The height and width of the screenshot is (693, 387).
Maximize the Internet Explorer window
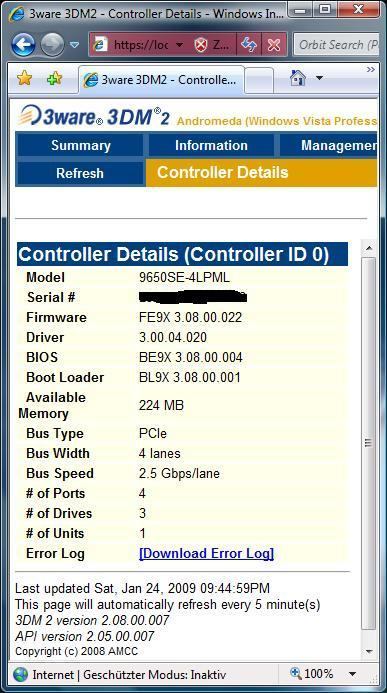coord(326,8)
